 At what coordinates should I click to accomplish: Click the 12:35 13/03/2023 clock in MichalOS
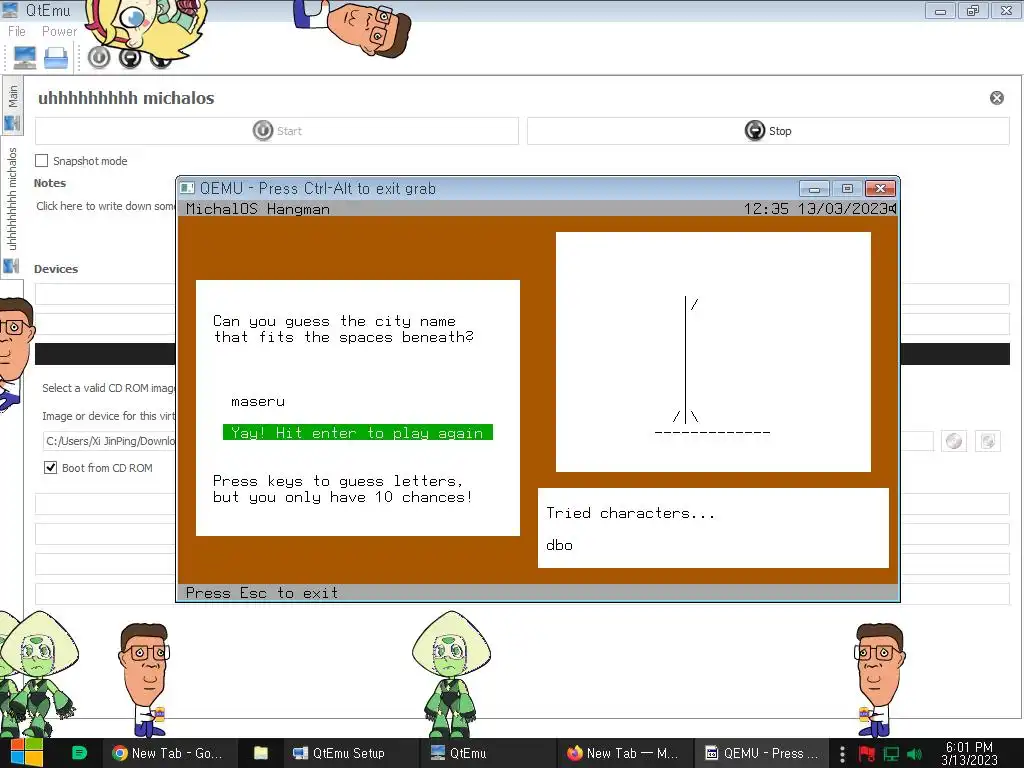pos(815,209)
